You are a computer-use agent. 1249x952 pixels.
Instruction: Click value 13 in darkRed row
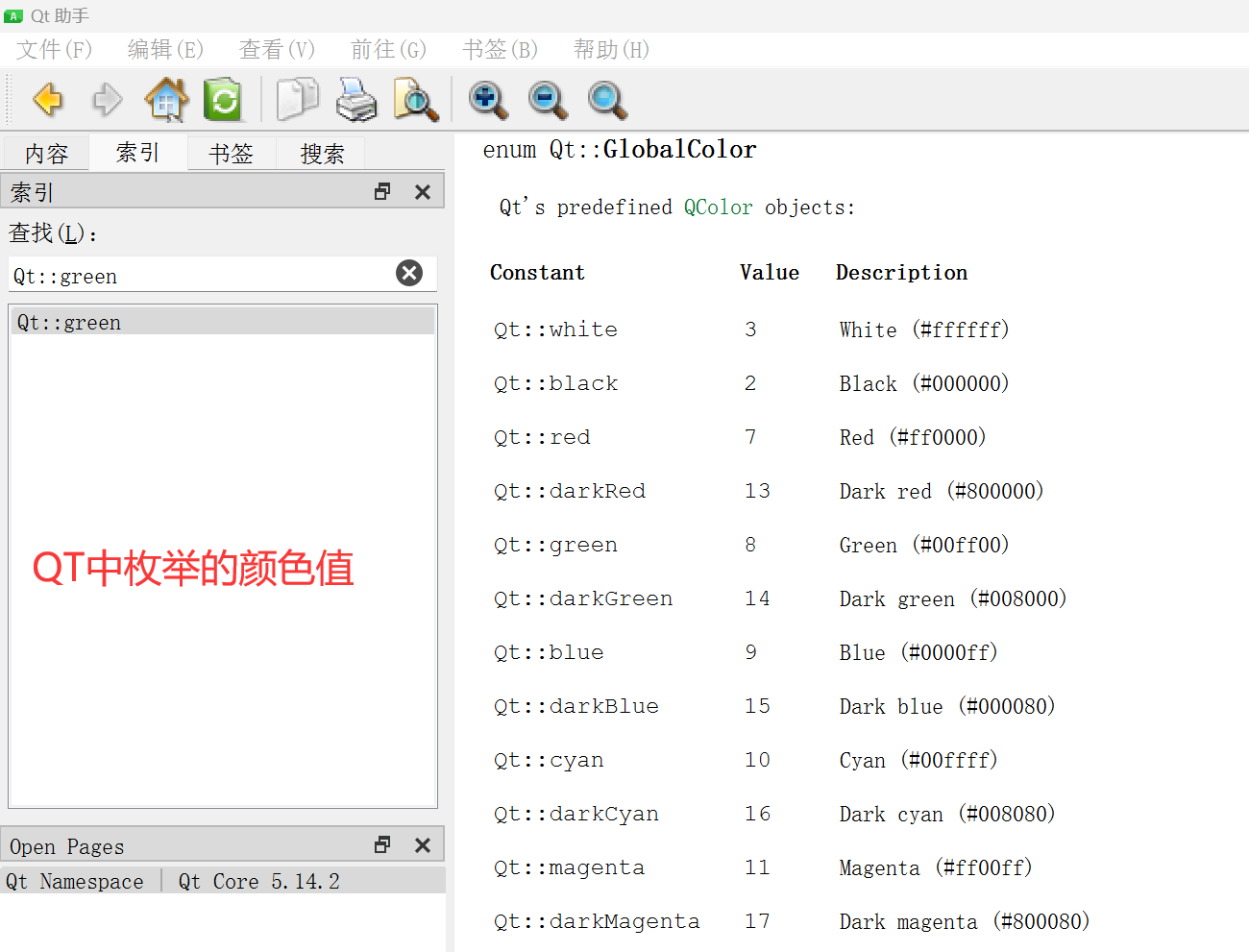click(x=757, y=491)
